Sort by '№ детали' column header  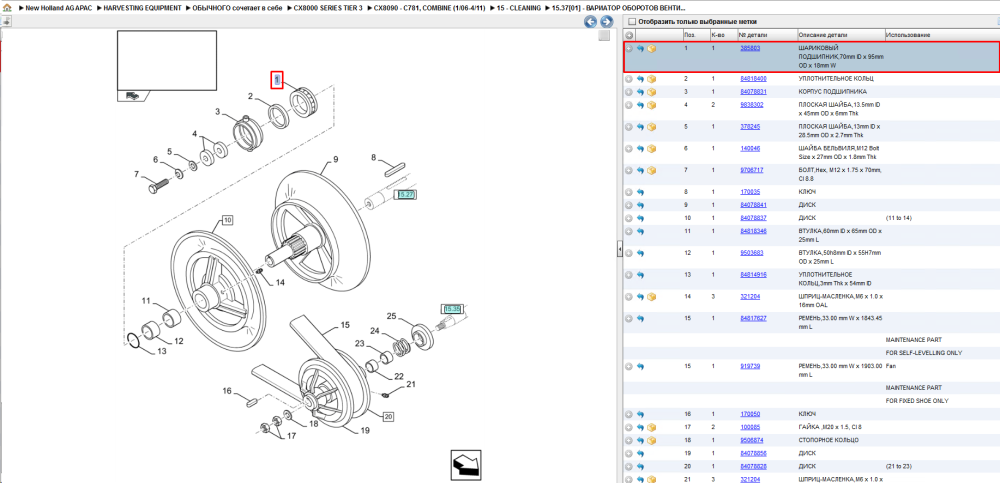pos(753,34)
